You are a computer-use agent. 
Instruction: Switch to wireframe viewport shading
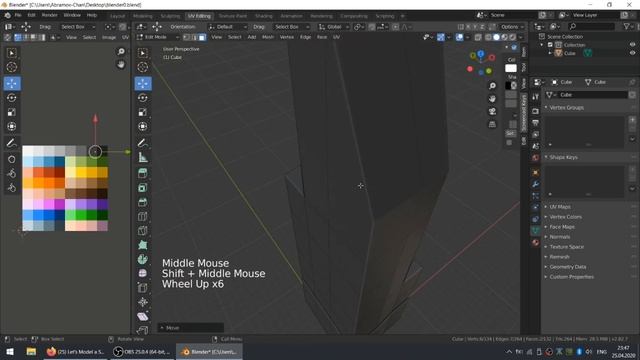[488, 37]
